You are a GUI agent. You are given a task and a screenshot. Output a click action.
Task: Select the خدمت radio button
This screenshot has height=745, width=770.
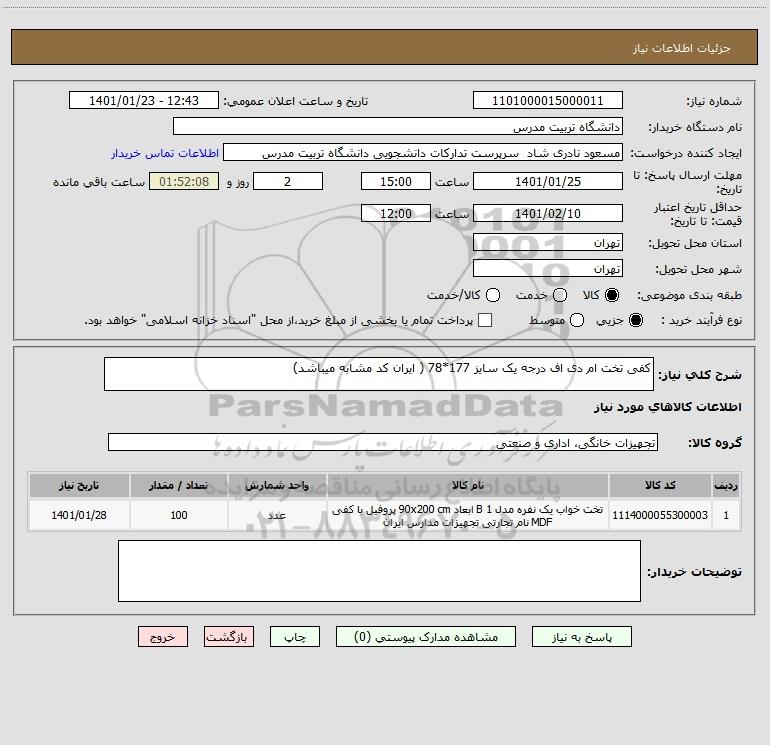coord(560,295)
